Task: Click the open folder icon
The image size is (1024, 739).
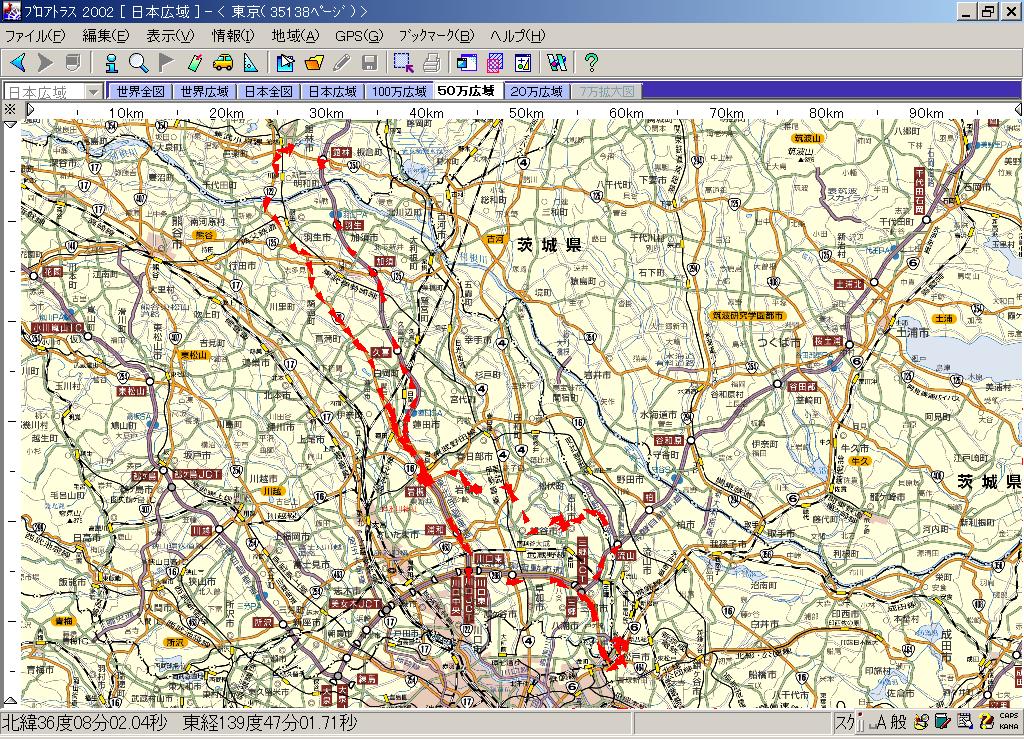Action: tap(314, 63)
